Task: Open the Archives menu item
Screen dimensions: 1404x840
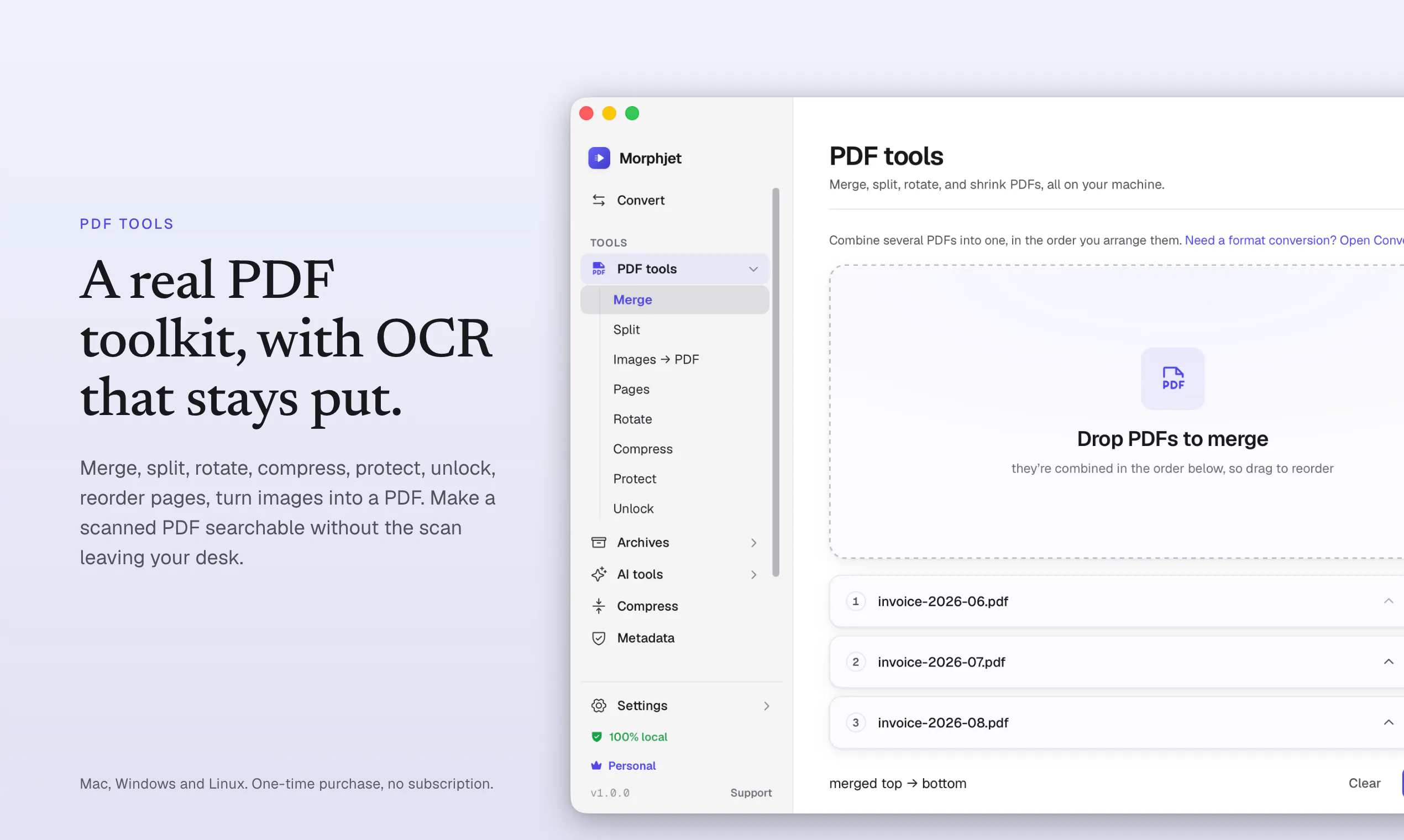Action: tap(675, 542)
